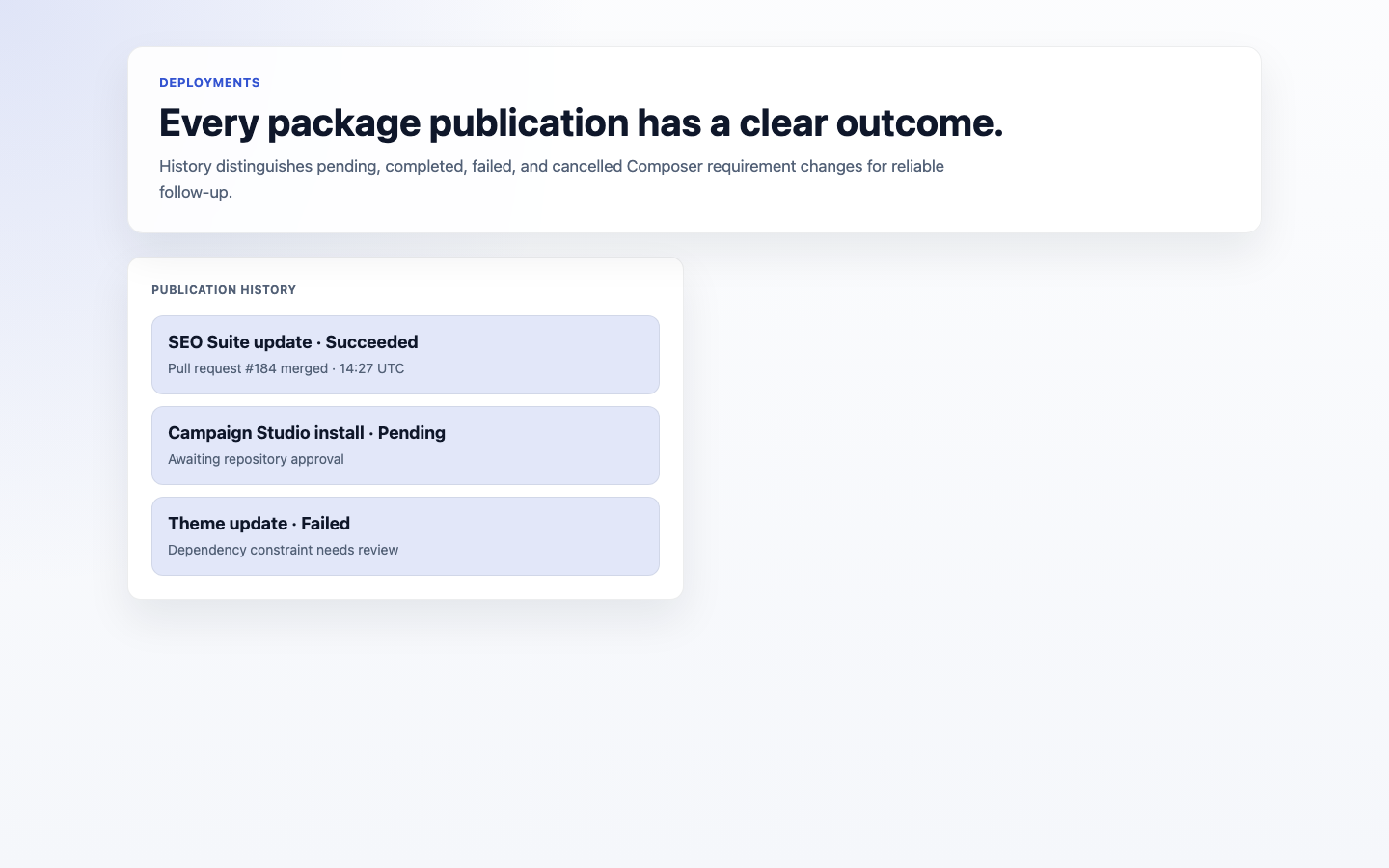Click 'Dependency constraint needs review' text

click(x=283, y=550)
